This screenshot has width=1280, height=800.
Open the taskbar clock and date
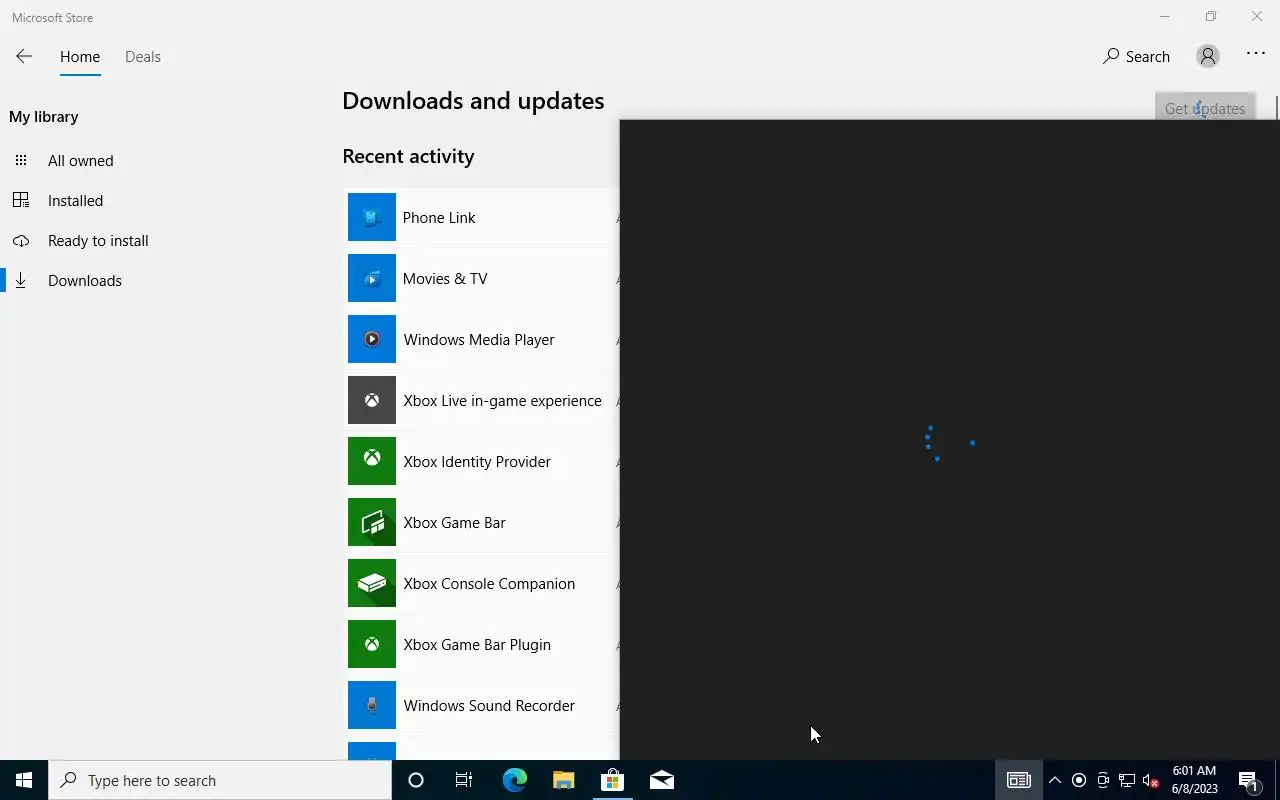1194,780
